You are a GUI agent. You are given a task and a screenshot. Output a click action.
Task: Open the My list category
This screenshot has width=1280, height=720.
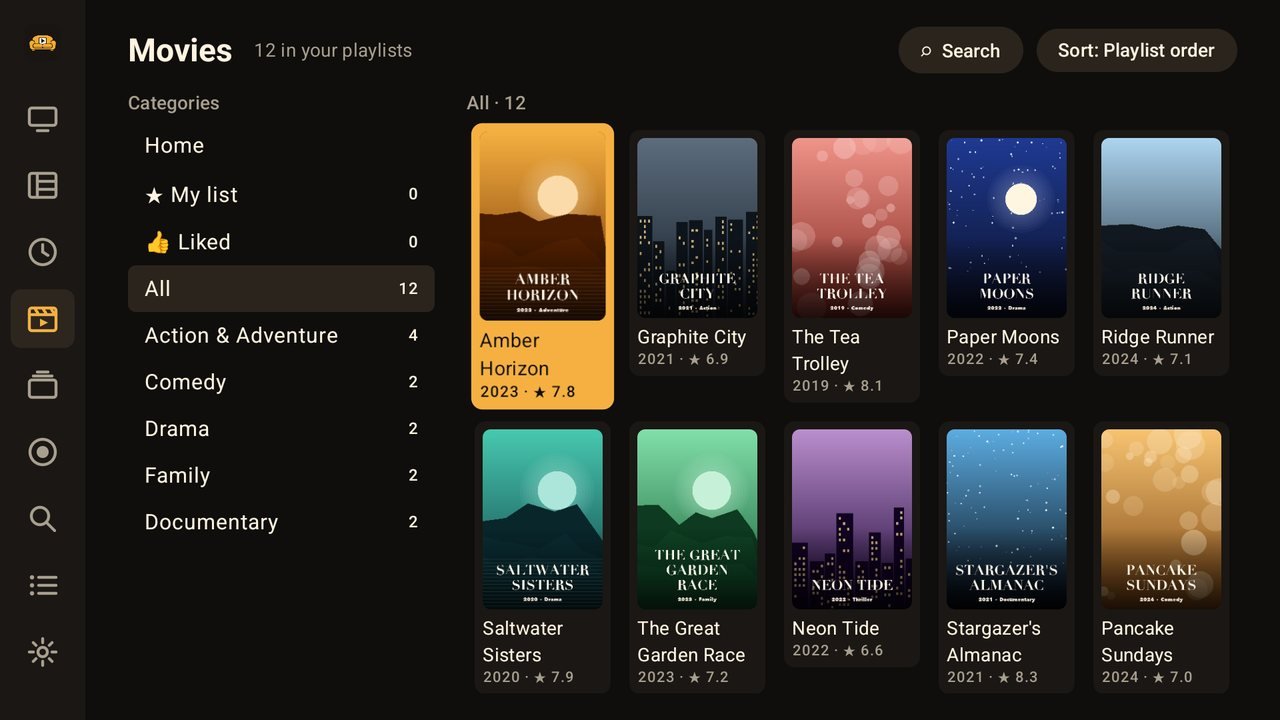[281, 195]
